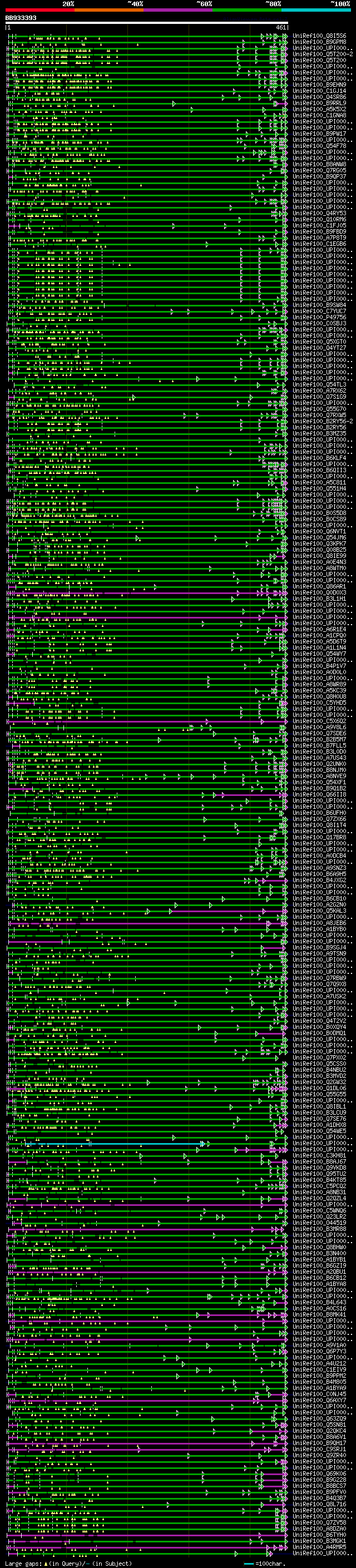Image resolution: width=356 pixels, height=1568 pixels.
Task: Select the UniRef100_Q8IE99 entry
Action: pos(319,556)
